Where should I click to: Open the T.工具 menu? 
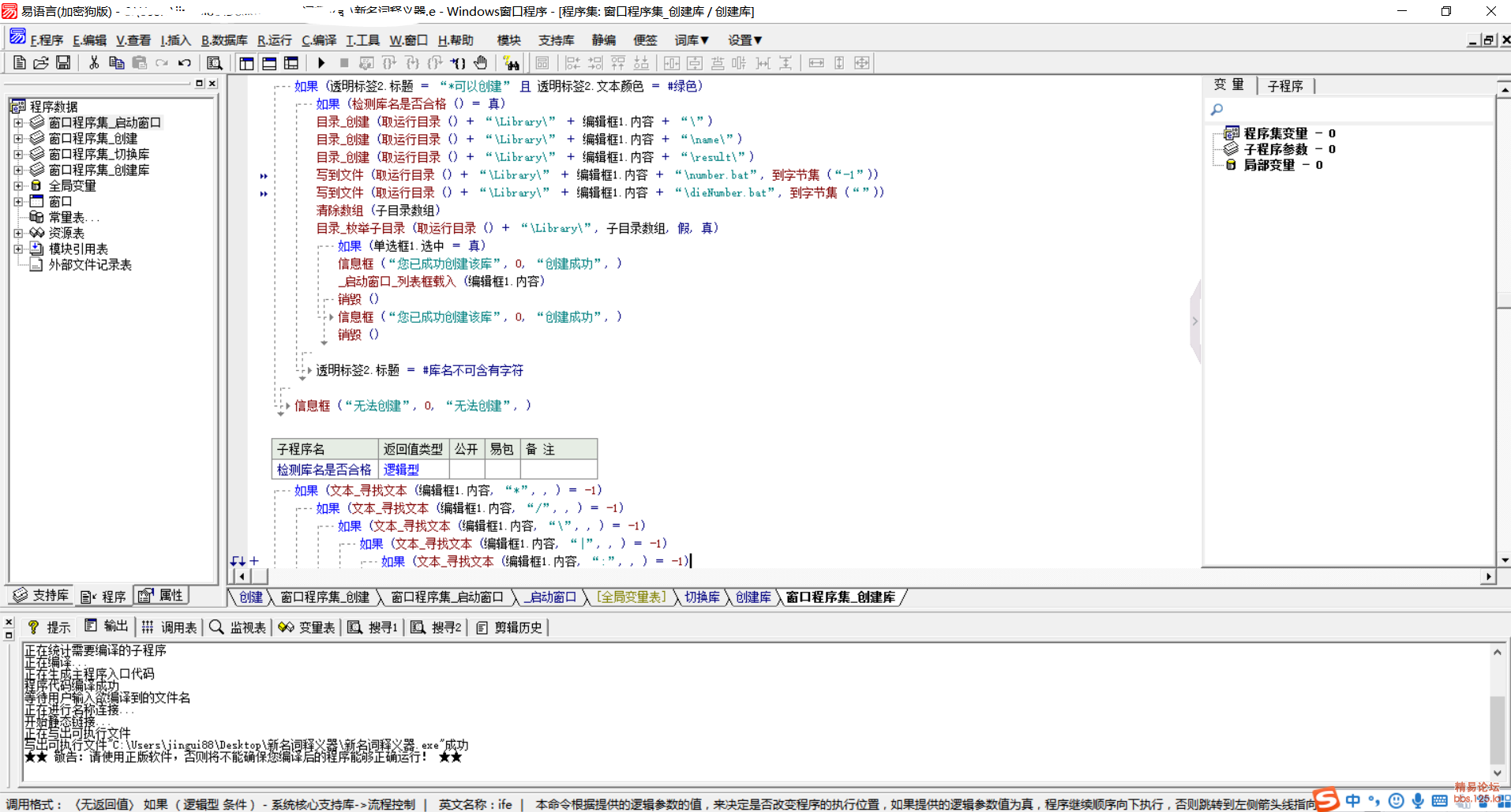(x=362, y=40)
